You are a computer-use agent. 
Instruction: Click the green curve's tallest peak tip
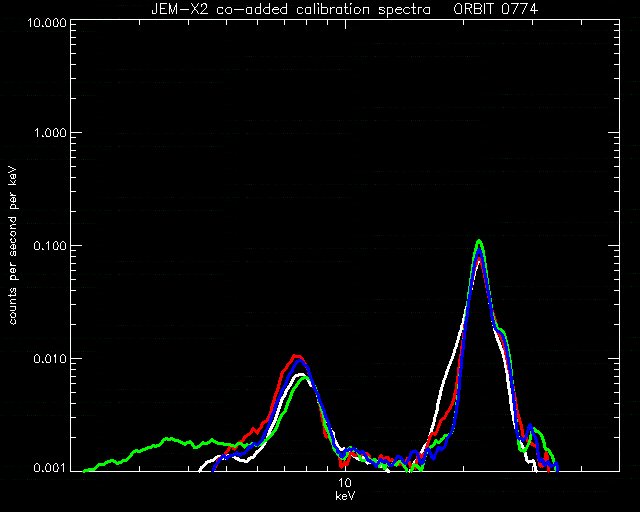[479, 241]
